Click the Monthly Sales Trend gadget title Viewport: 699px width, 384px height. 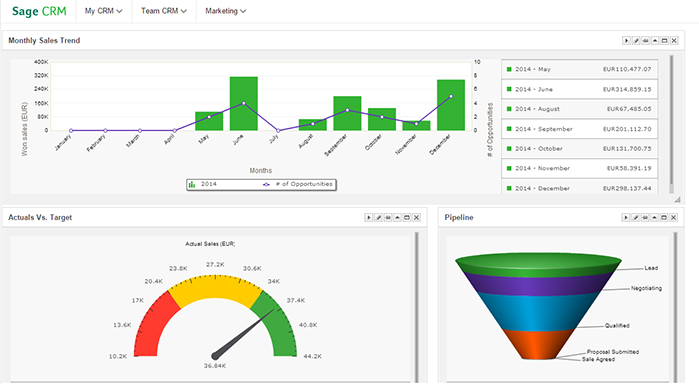pyautogui.click(x=44, y=41)
